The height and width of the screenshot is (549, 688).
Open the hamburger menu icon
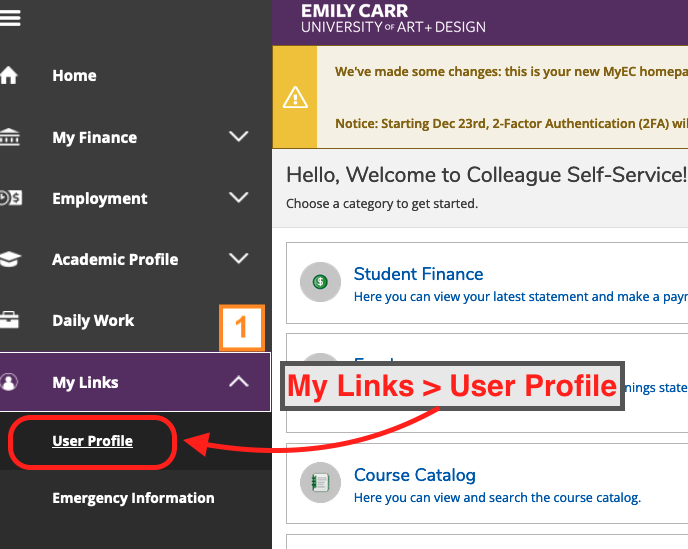[x=10, y=18]
